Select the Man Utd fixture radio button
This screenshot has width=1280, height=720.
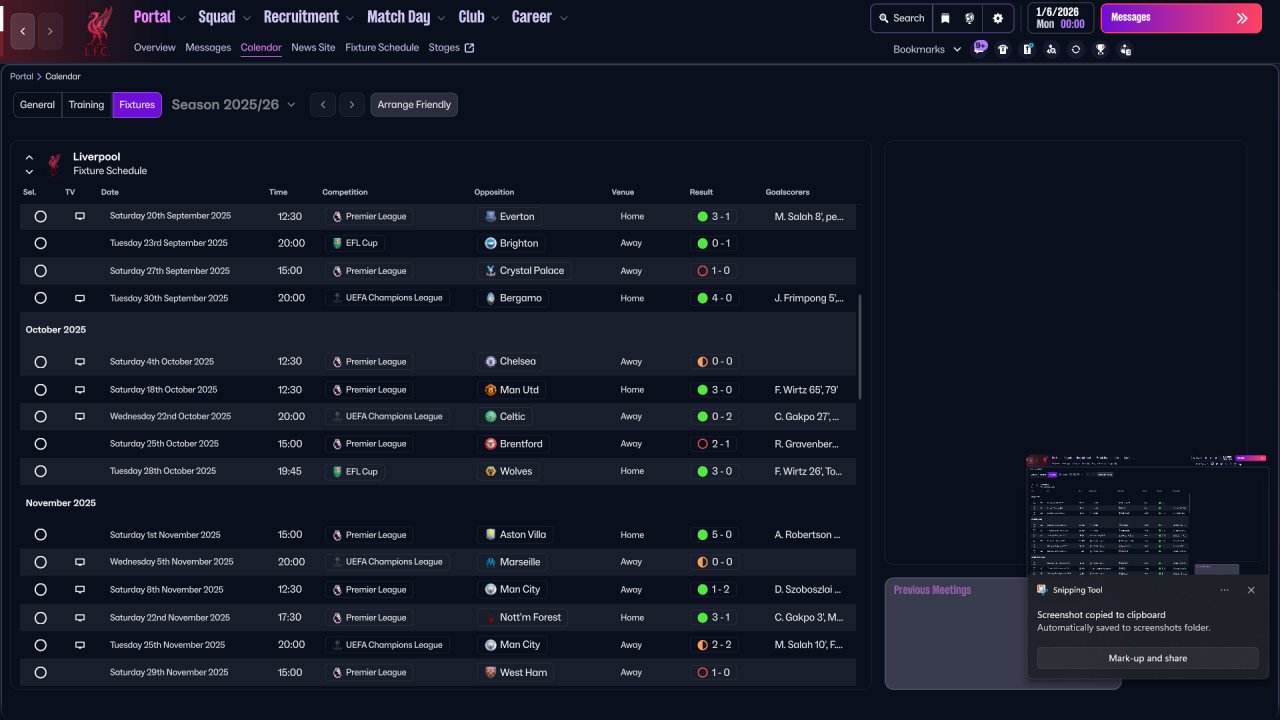(x=40, y=390)
